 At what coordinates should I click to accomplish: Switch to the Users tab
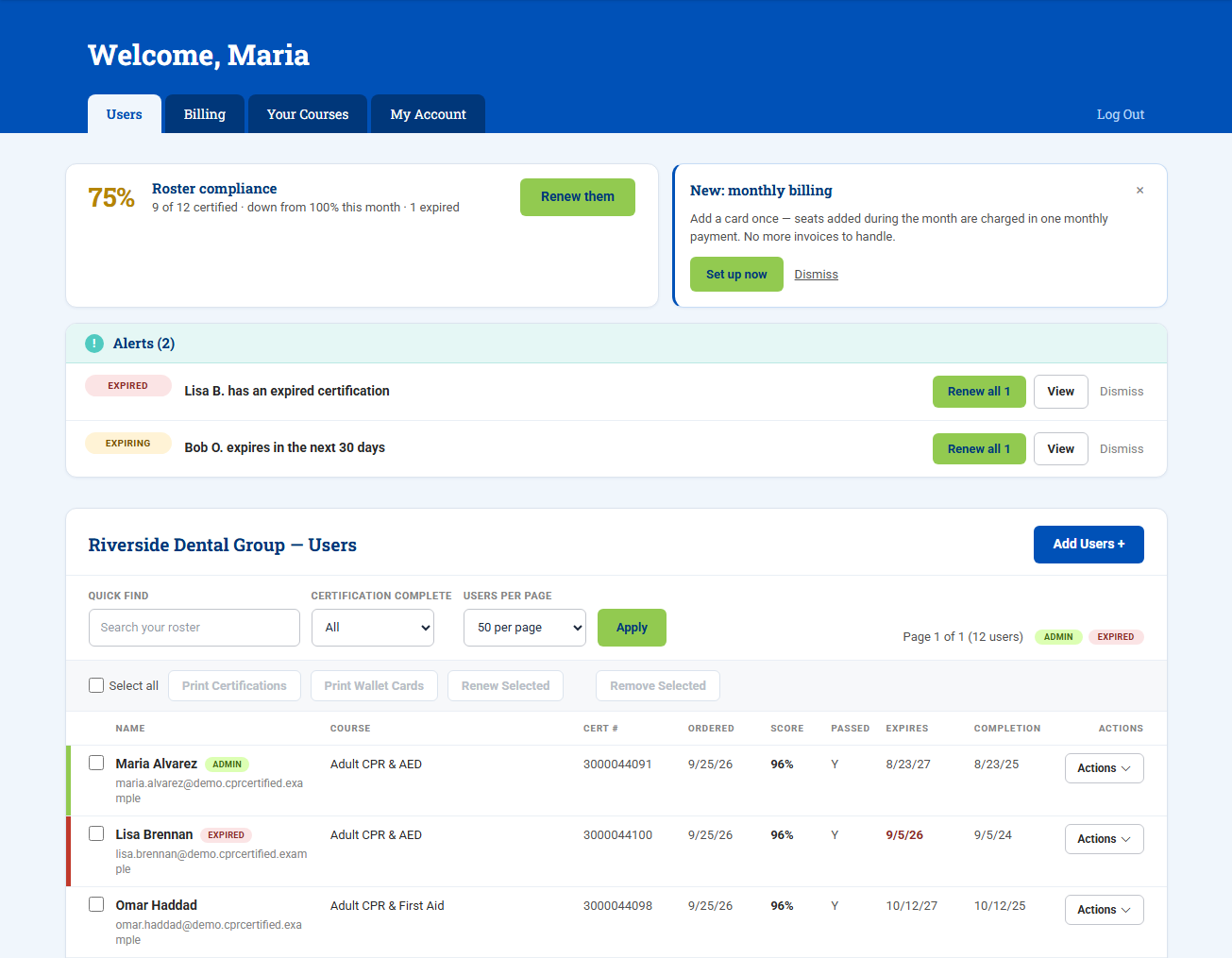[x=125, y=114]
